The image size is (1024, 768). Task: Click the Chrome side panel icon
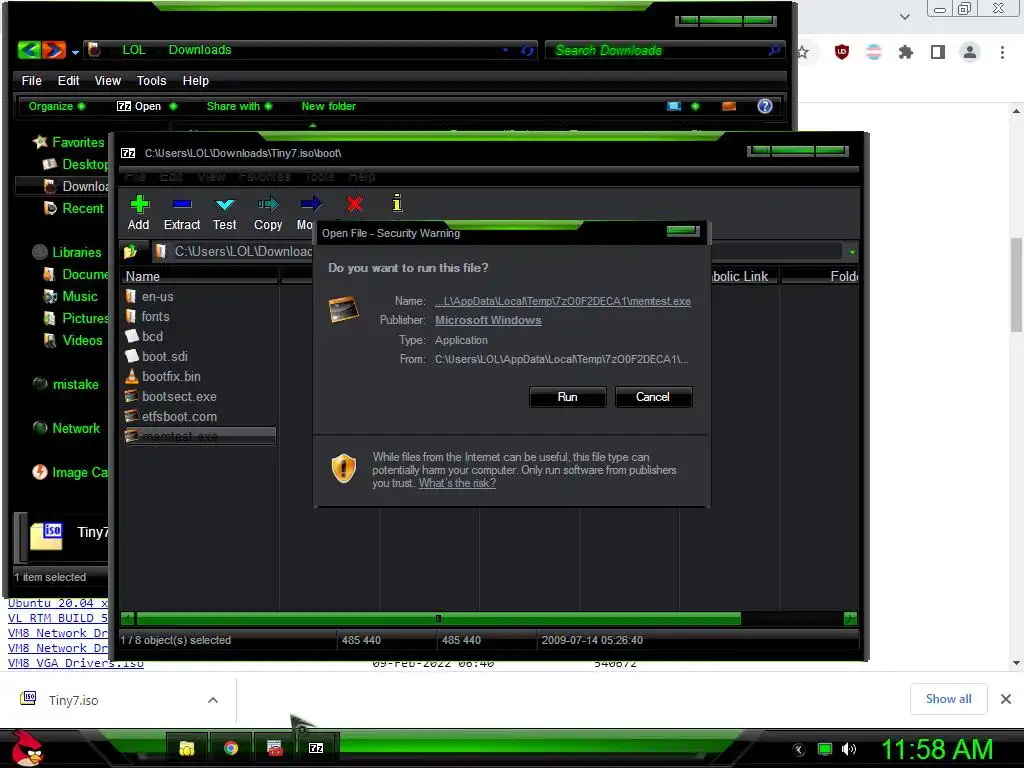point(938,52)
